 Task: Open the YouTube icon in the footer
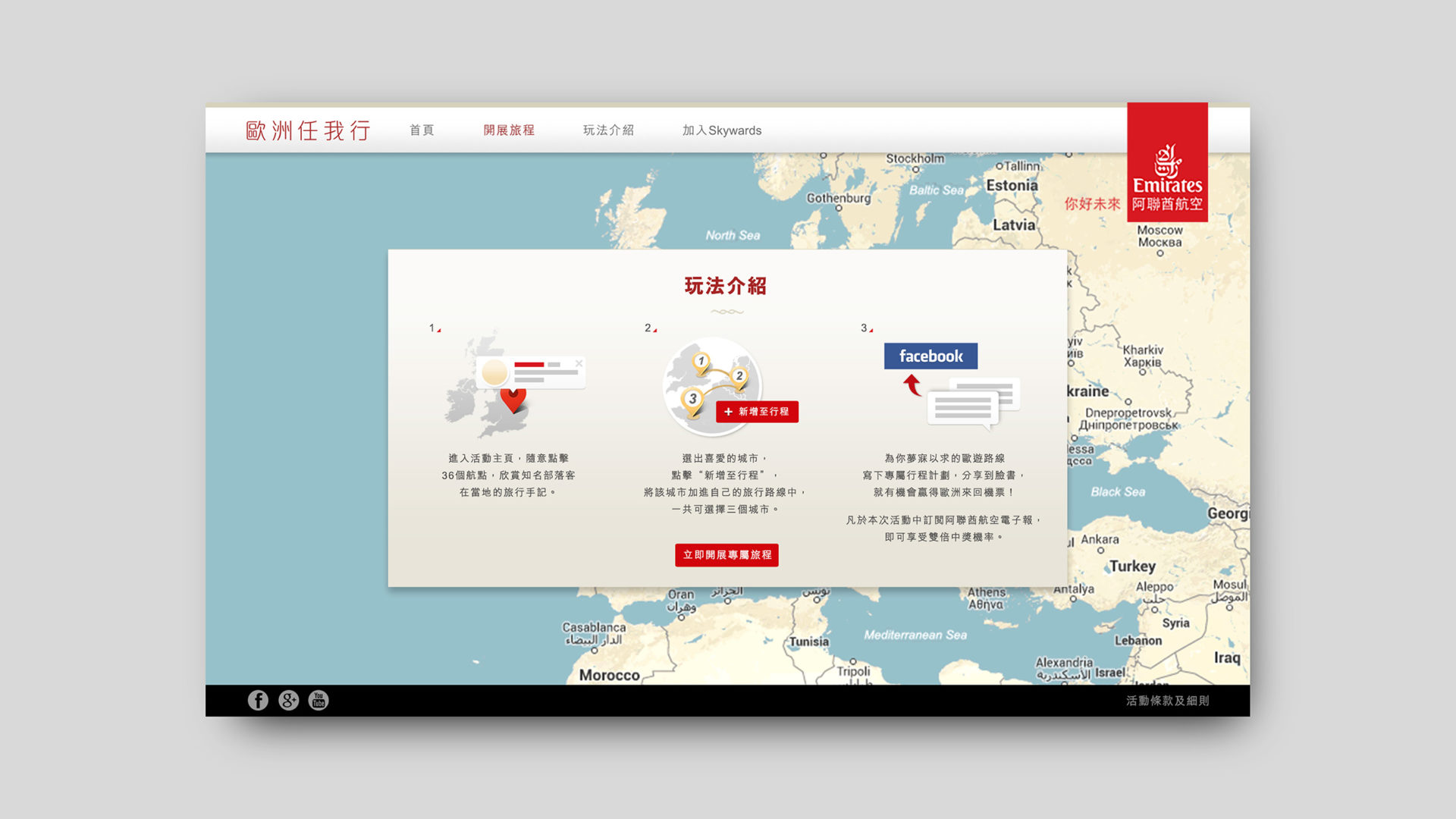[318, 700]
